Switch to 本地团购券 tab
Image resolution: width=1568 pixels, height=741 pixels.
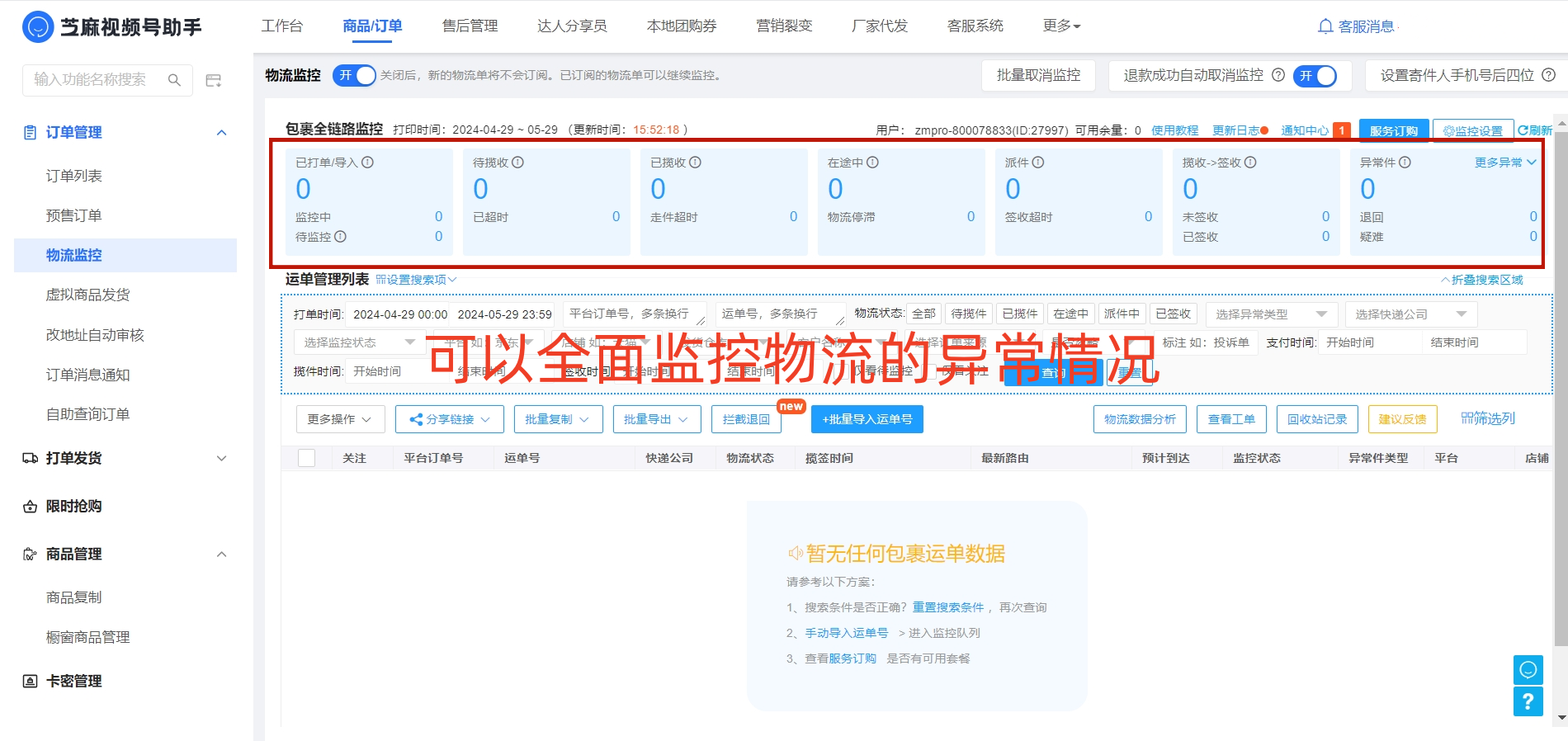click(682, 26)
